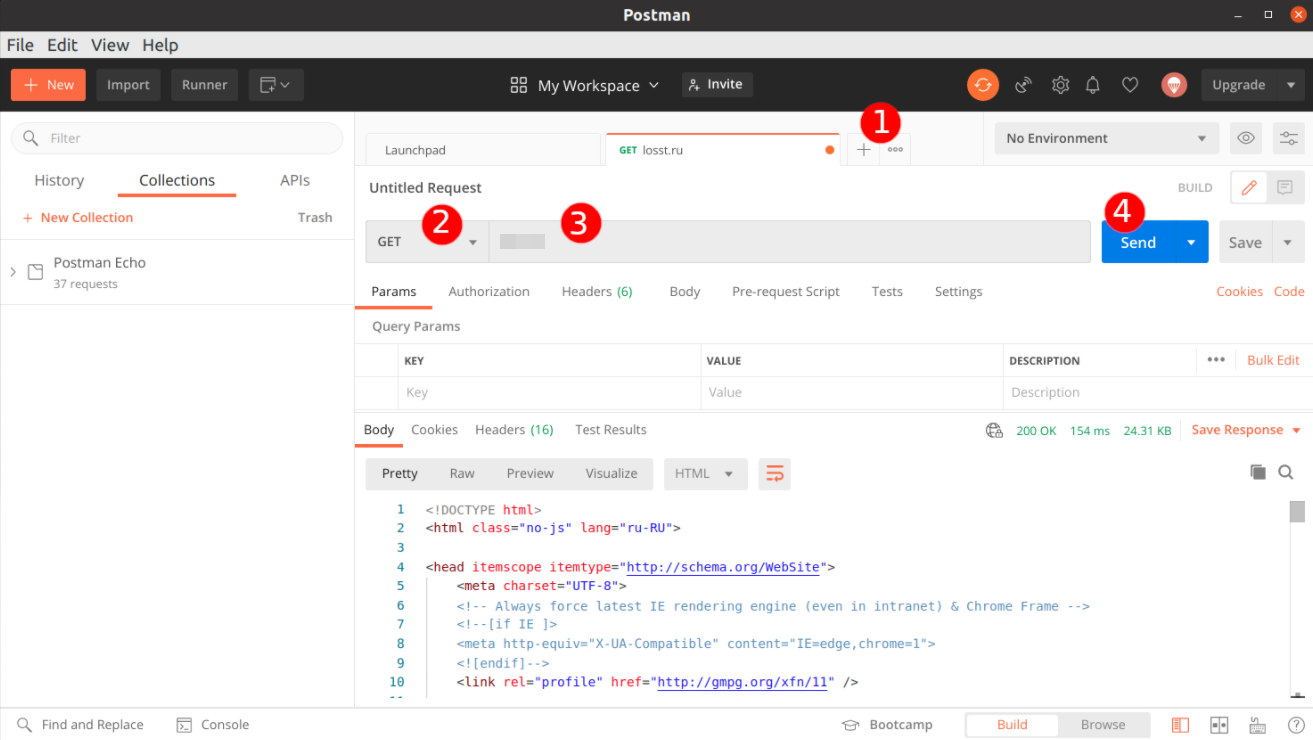Screen dimensions: 1313x740
Task: Open a new tab with plus icon
Action: tap(863, 150)
